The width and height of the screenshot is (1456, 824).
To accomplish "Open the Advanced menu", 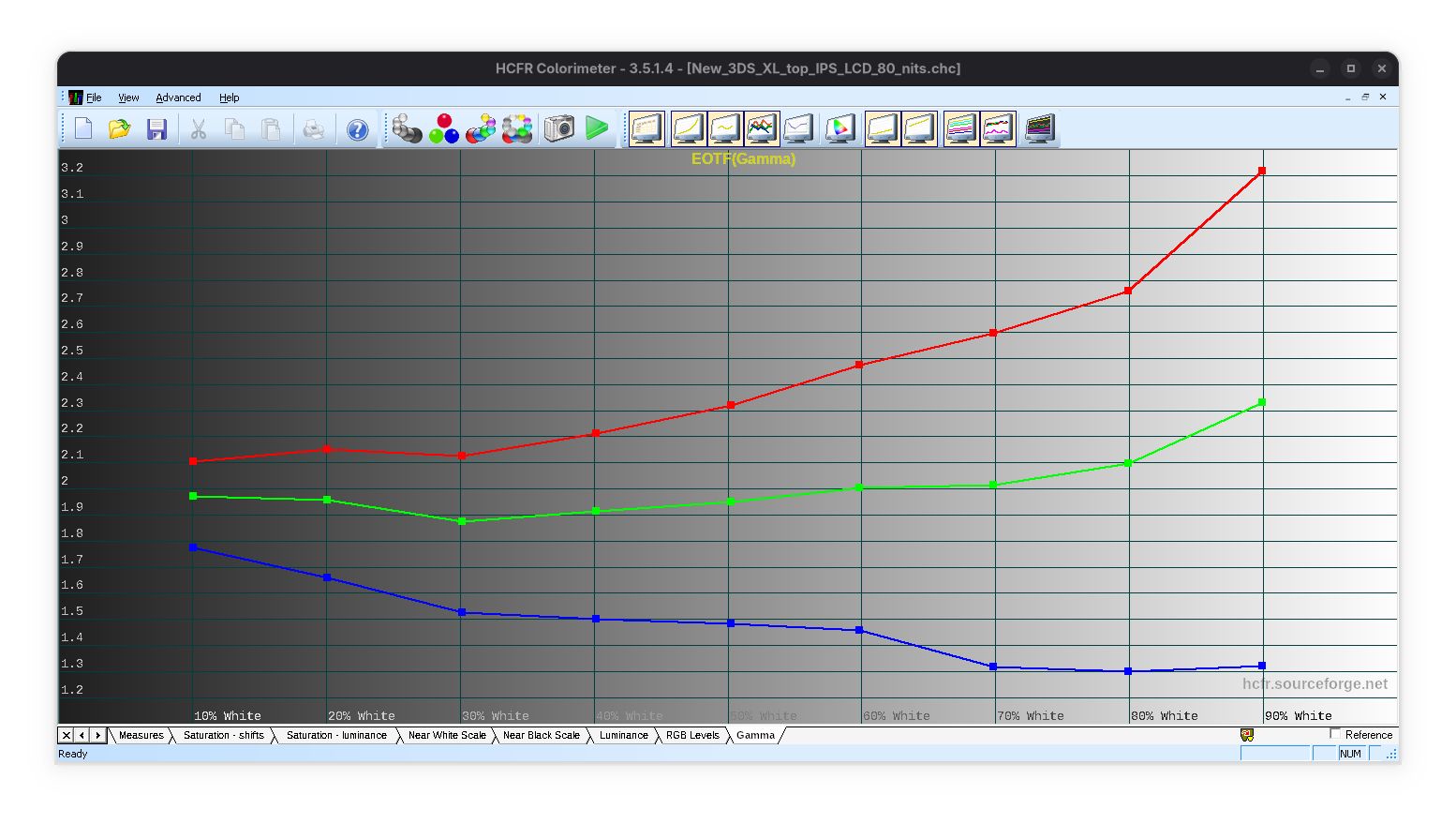I will click(x=178, y=97).
